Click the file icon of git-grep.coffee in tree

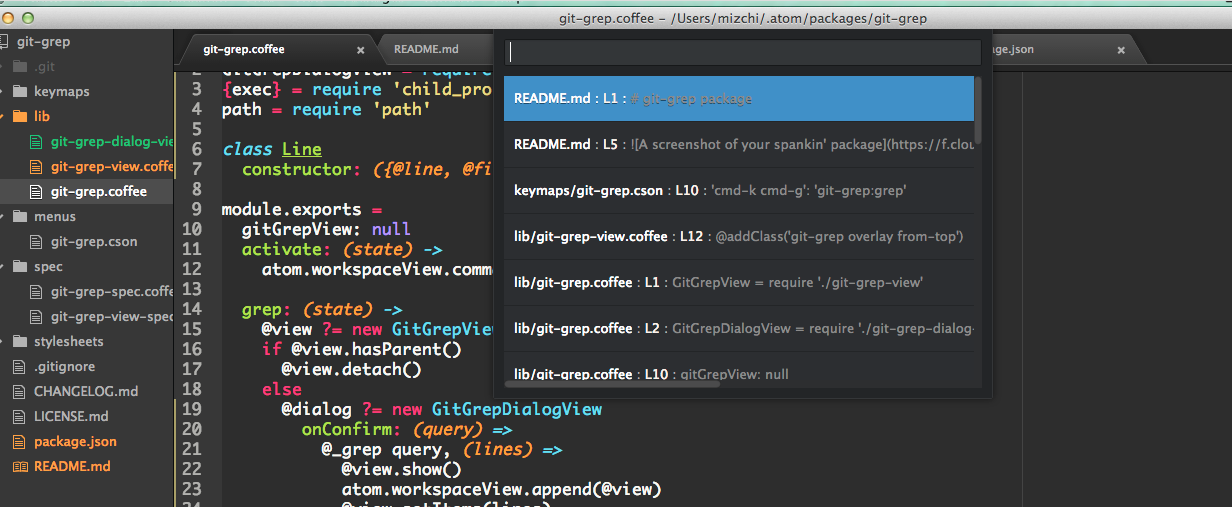click(x=37, y=192)
